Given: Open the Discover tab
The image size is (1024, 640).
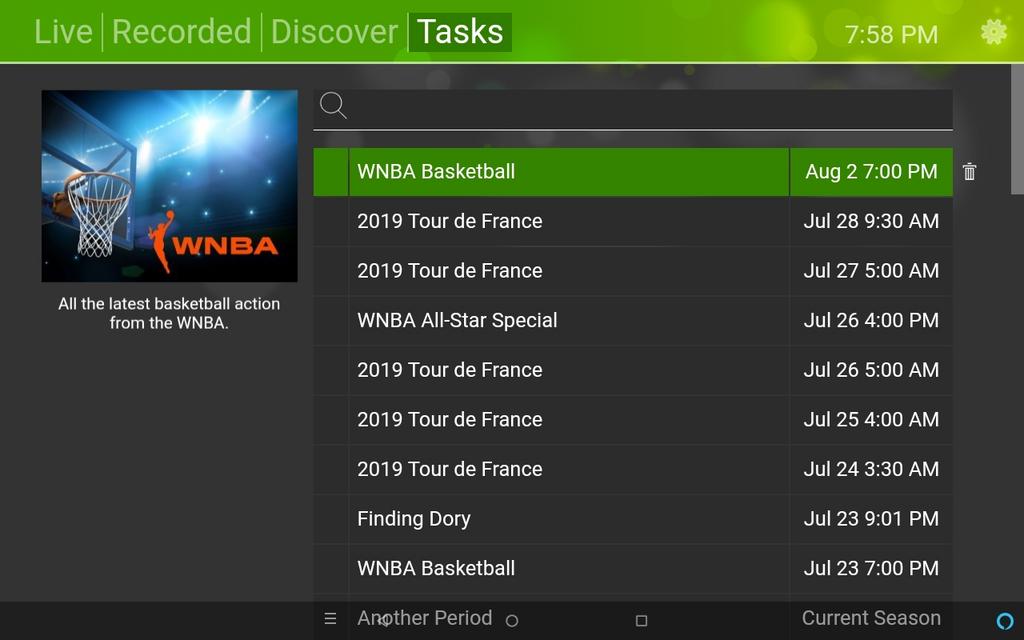Looking at the screenshot, I should [x=334, y=31].
